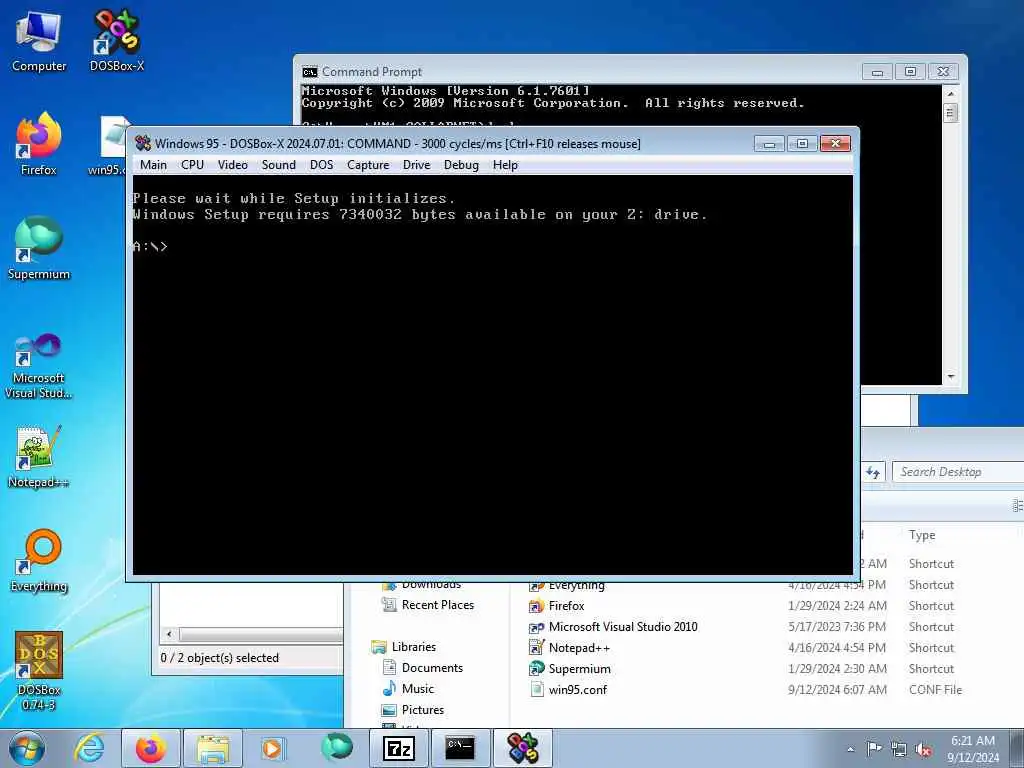Click the DOSBox-X window title icon

(x=143, y=143)
